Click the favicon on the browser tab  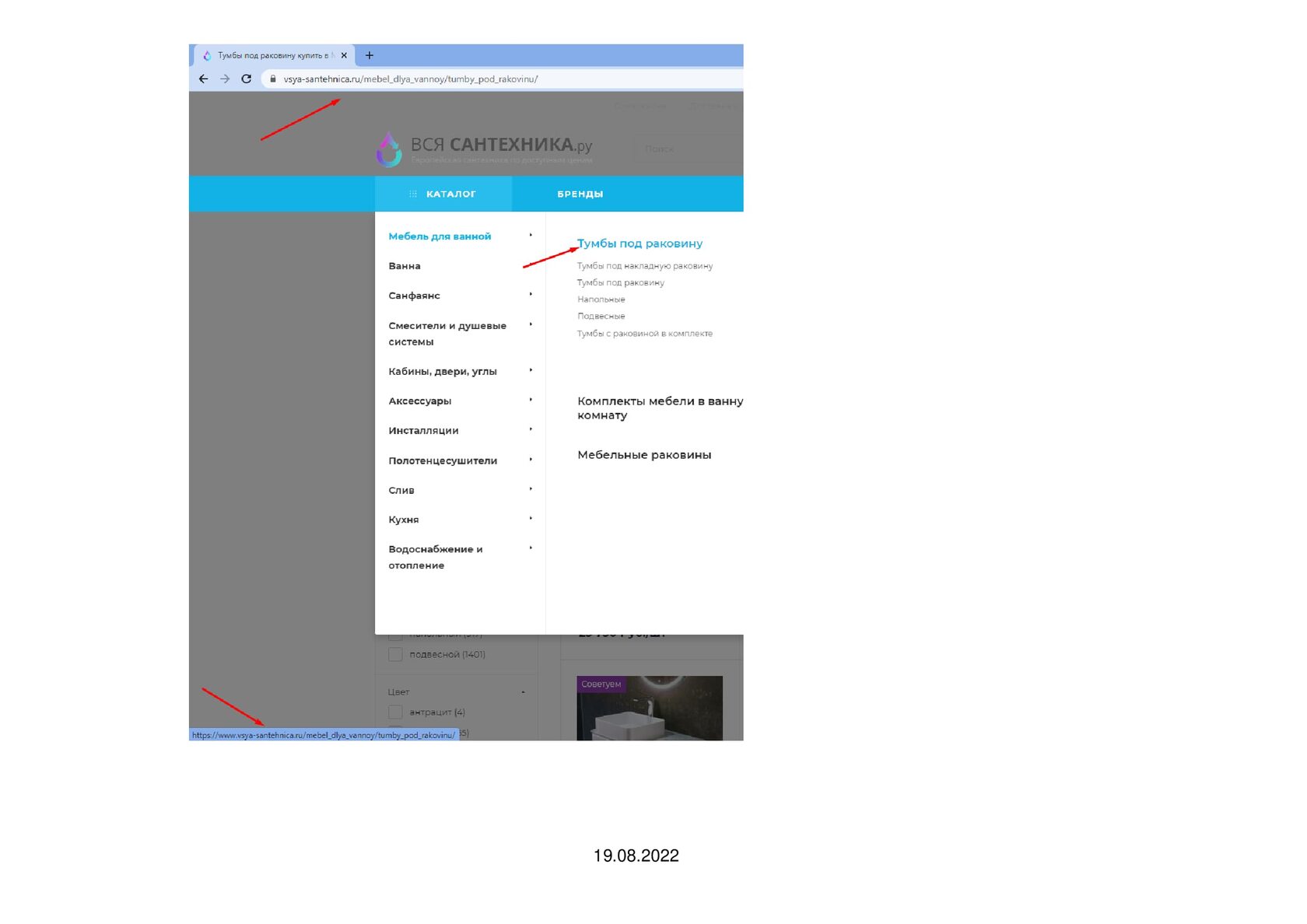pyautogui.click(x=207, y=56)
